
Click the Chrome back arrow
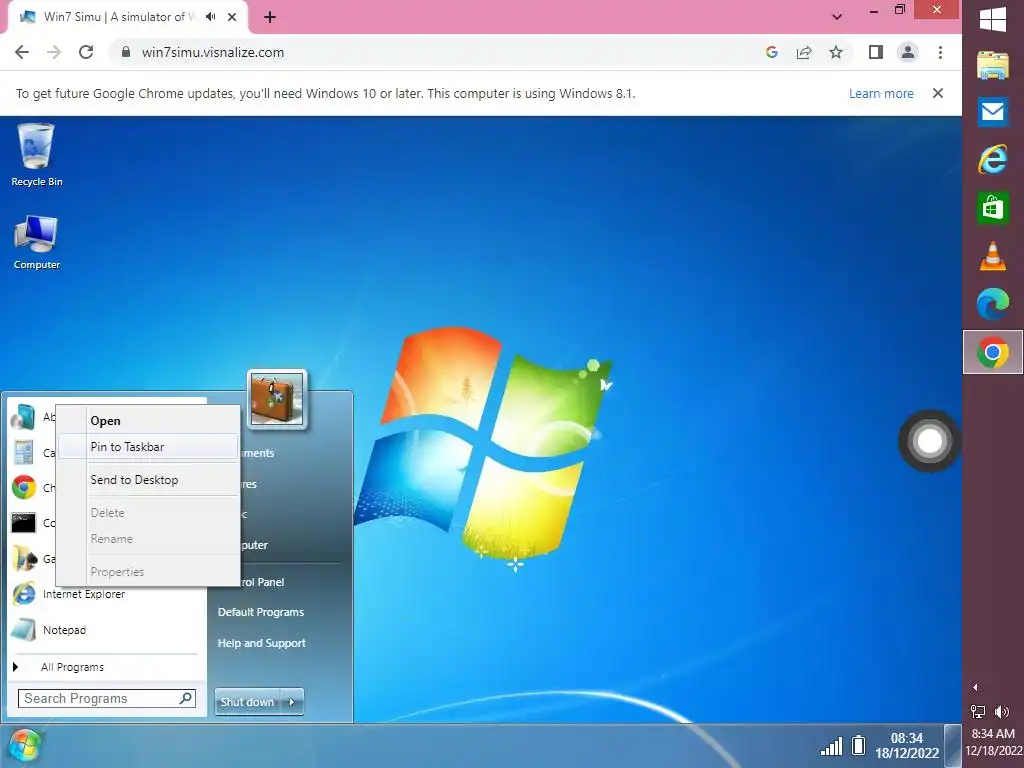click(22, 52)
